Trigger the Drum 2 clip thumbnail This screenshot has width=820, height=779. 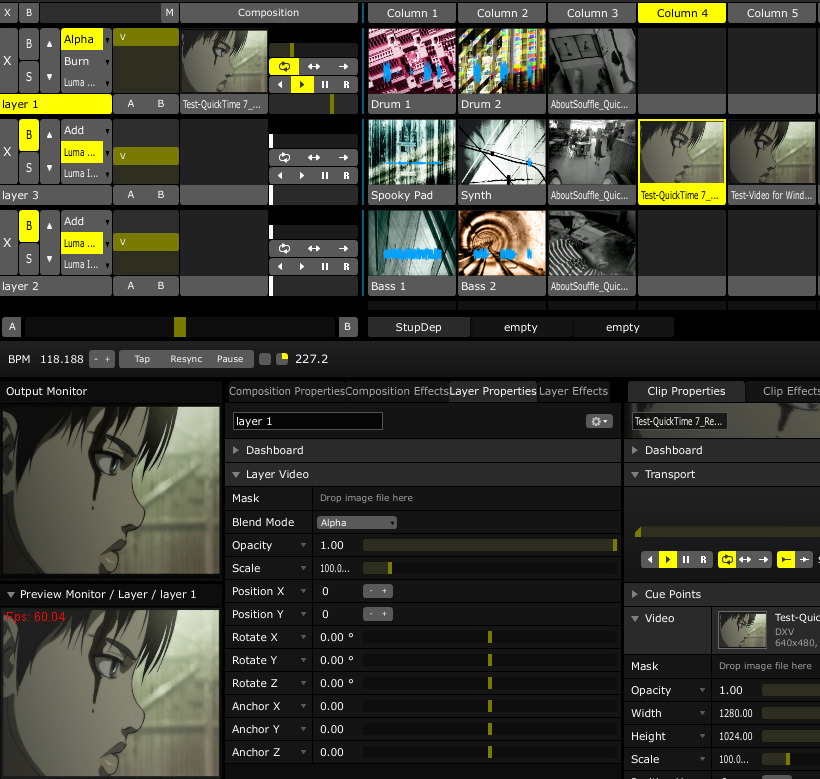(x=502, y=61)
